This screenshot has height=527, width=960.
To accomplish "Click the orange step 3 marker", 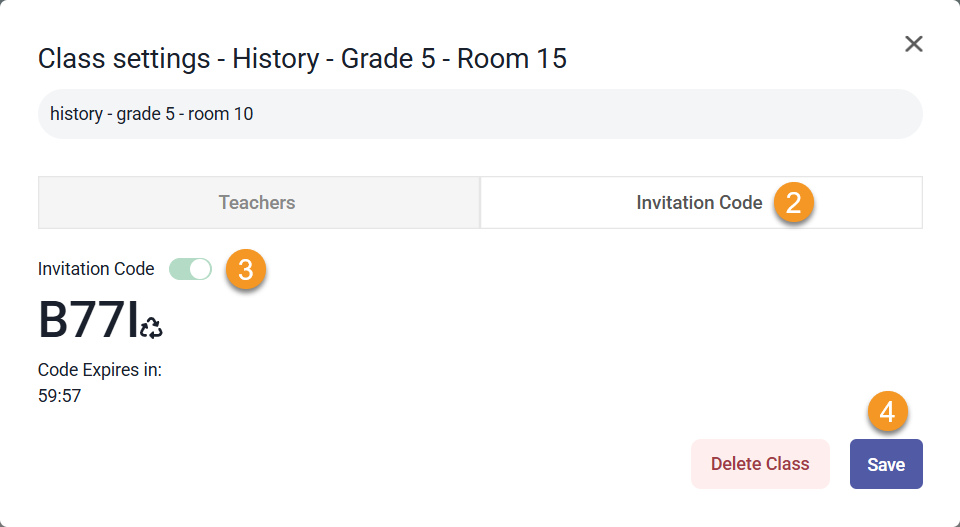I will [245, 270].
